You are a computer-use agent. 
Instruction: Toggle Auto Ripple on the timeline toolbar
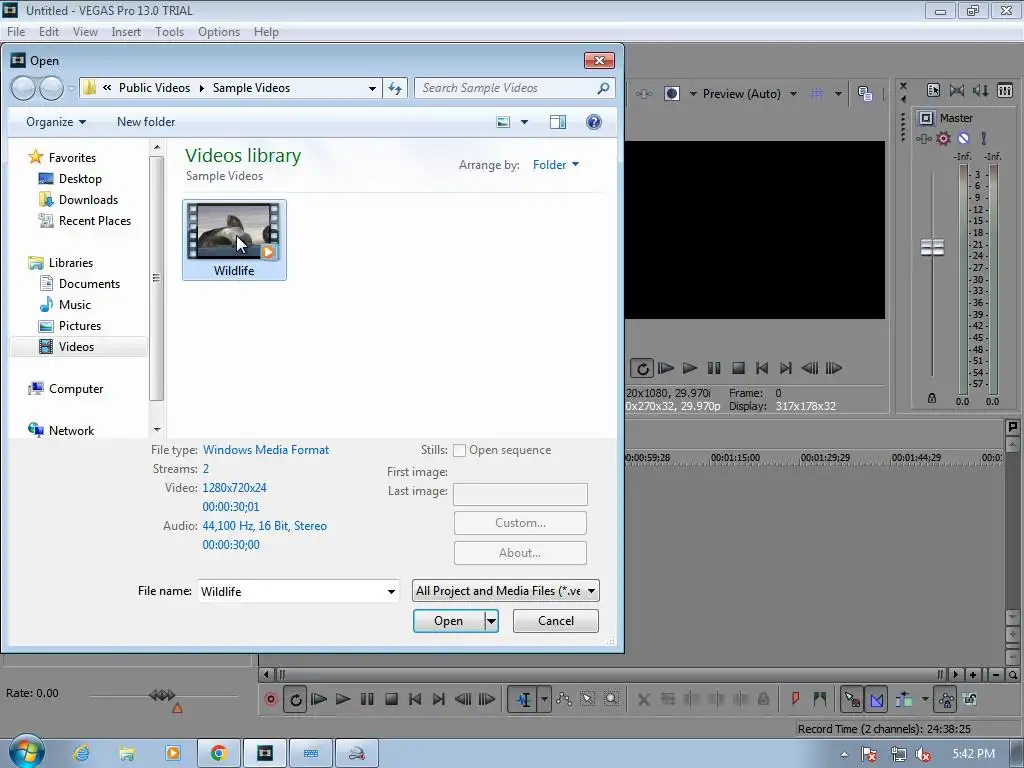904,699
